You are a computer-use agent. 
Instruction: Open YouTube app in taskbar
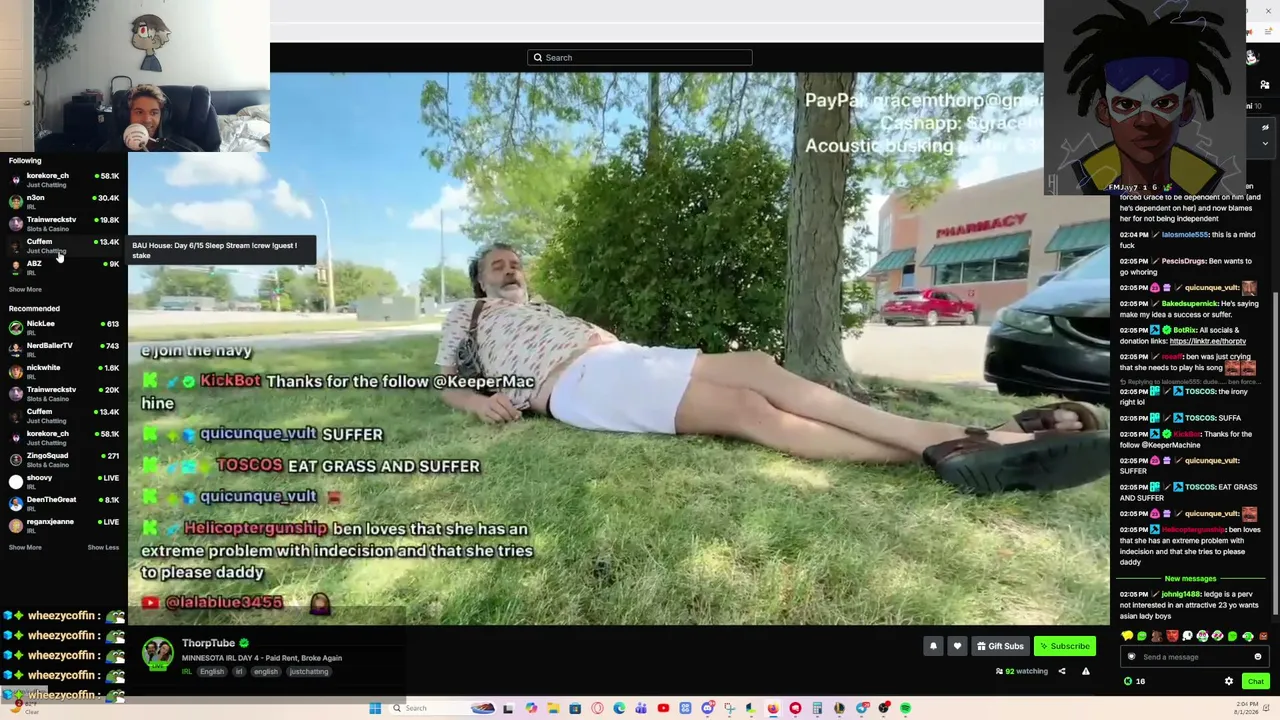[663, 708]
